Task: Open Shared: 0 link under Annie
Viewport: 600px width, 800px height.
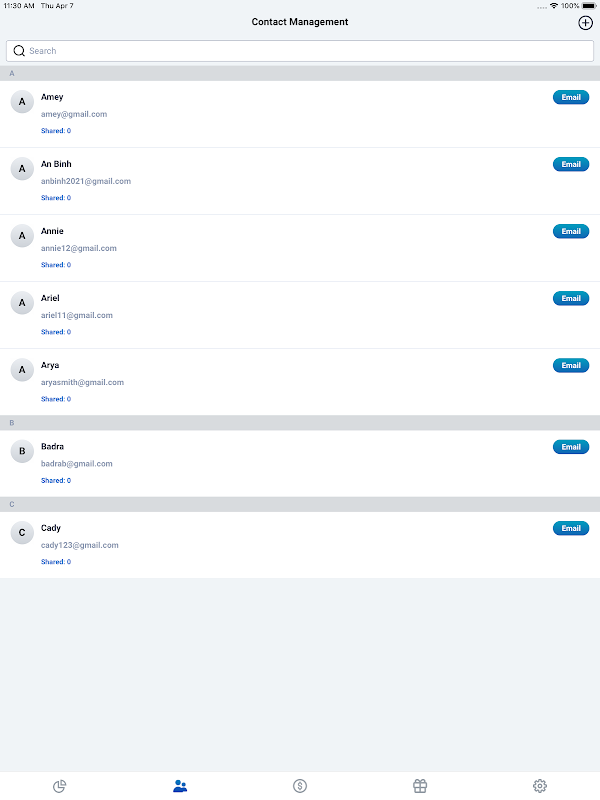Action: (56, 265)
